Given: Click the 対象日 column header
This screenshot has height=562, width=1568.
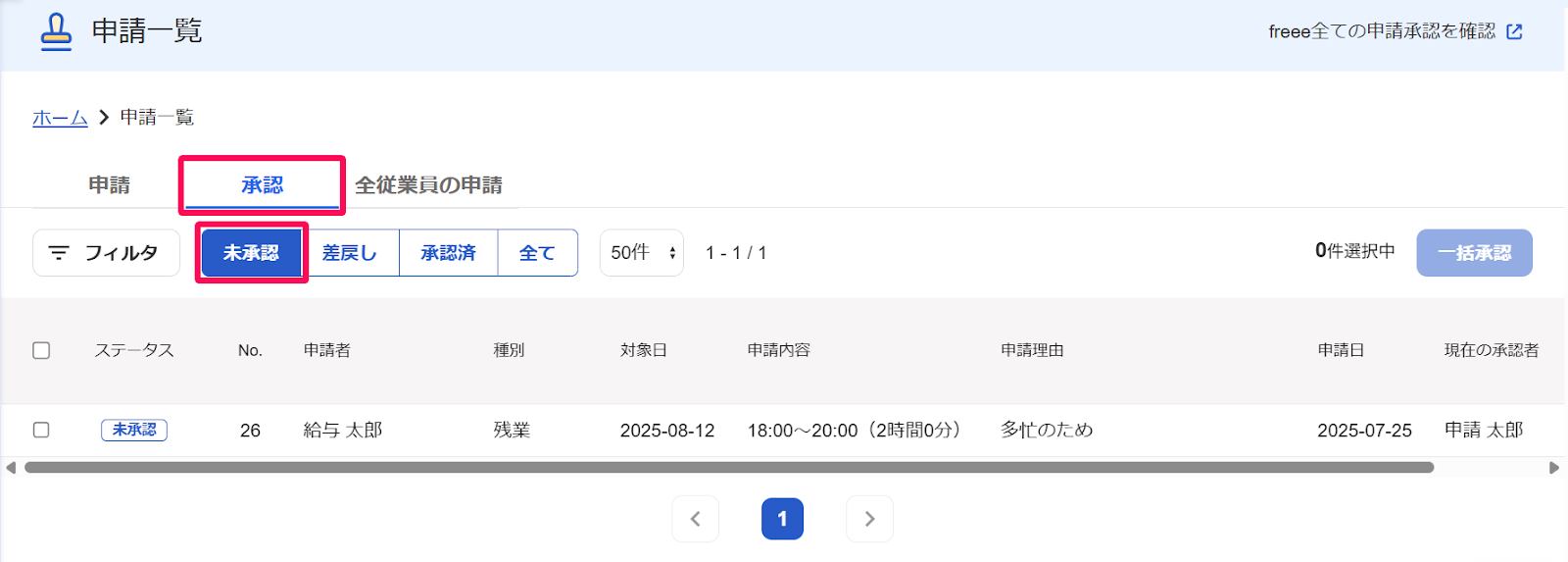Looking at the screenshot, I should click(x=644, y=350).
